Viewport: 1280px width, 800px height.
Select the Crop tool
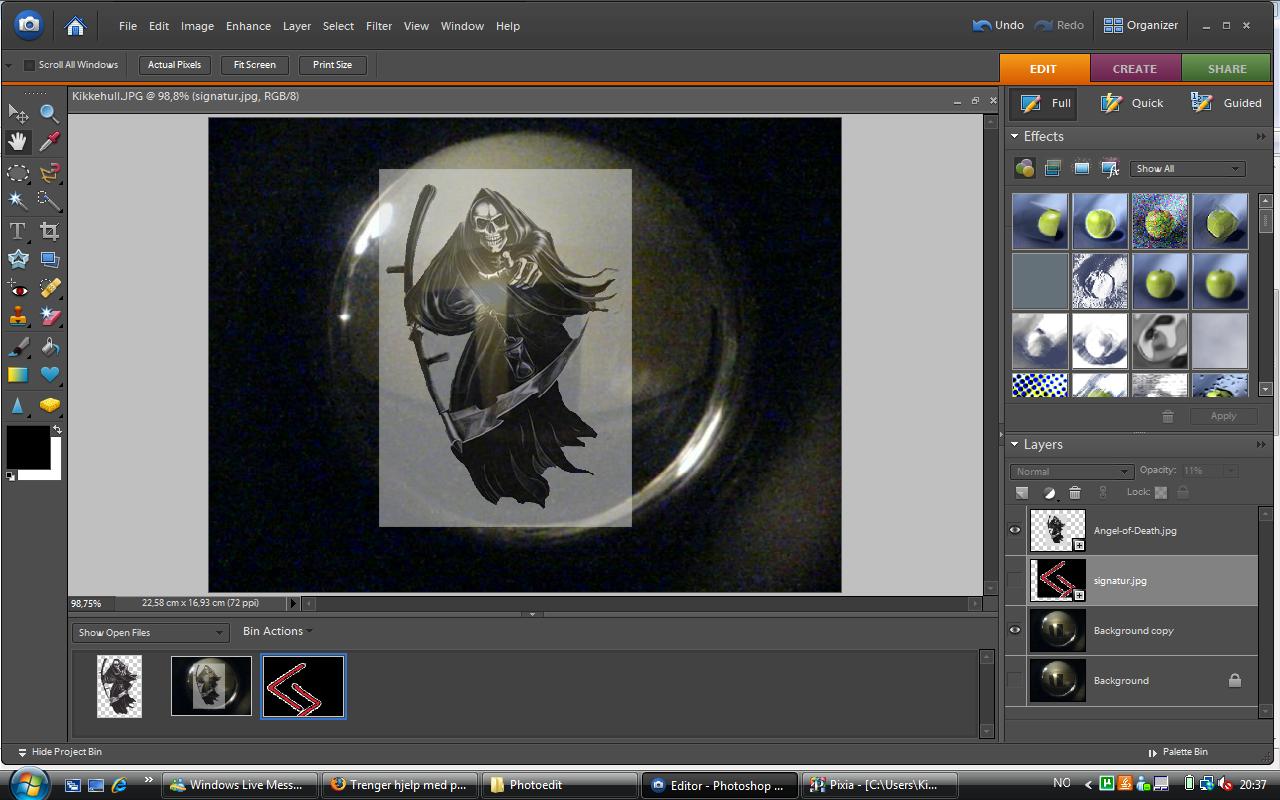coord(49,231)
